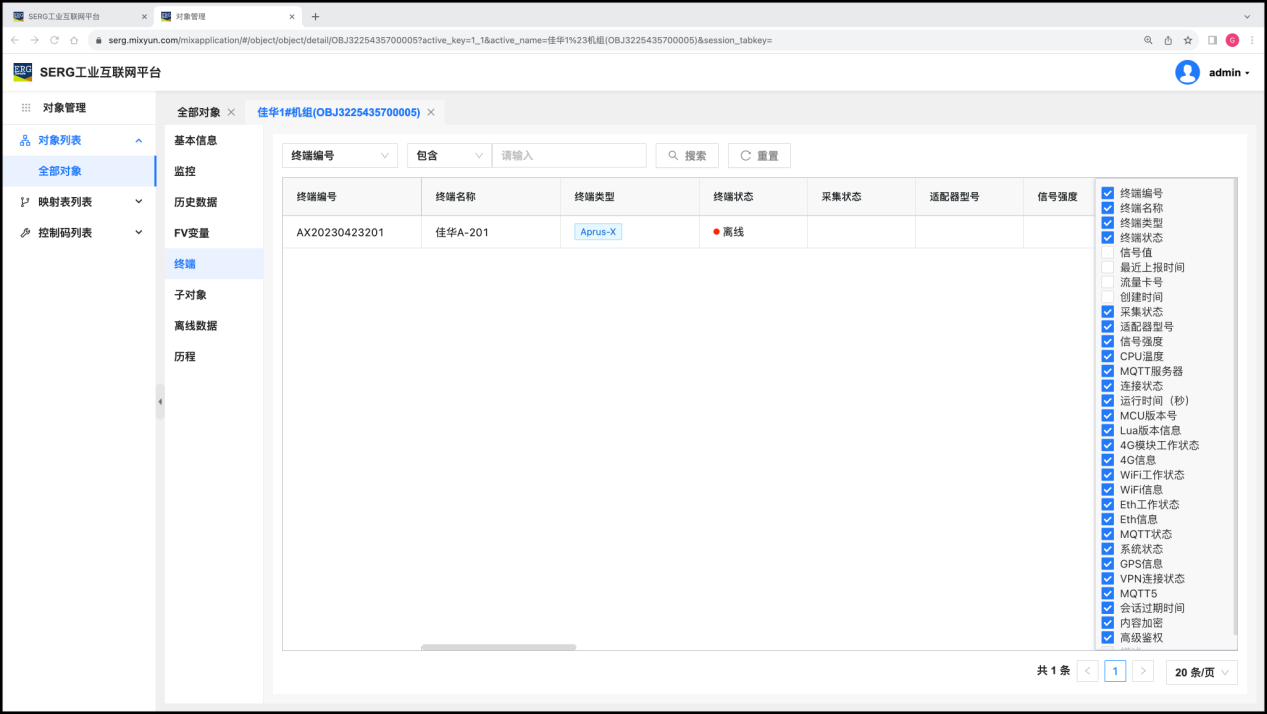Open the 包含 condition dropdown
The width and height of the screenshot is (1267, 714).
click(x=449, y=156)
